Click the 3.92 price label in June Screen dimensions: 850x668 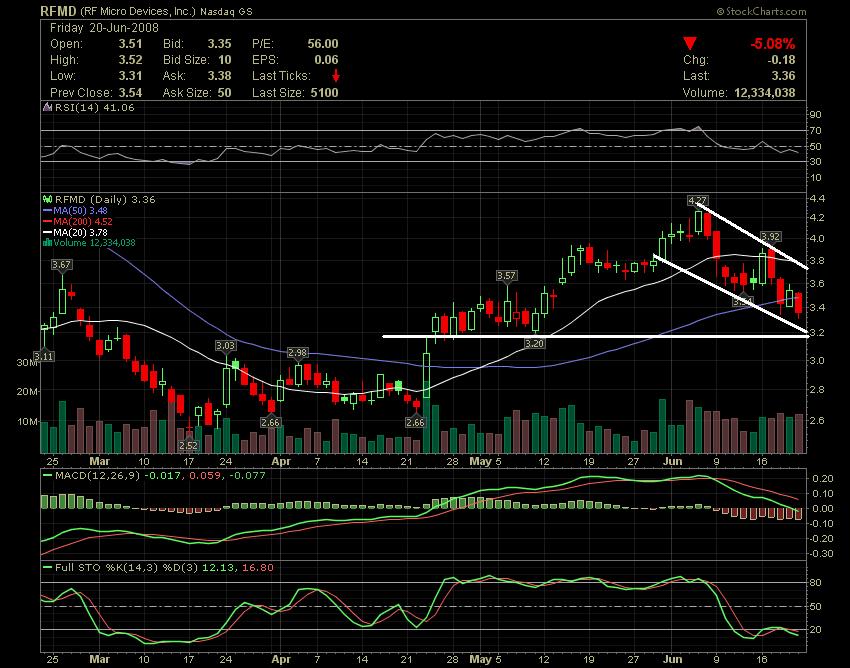(x=770, y=236)
